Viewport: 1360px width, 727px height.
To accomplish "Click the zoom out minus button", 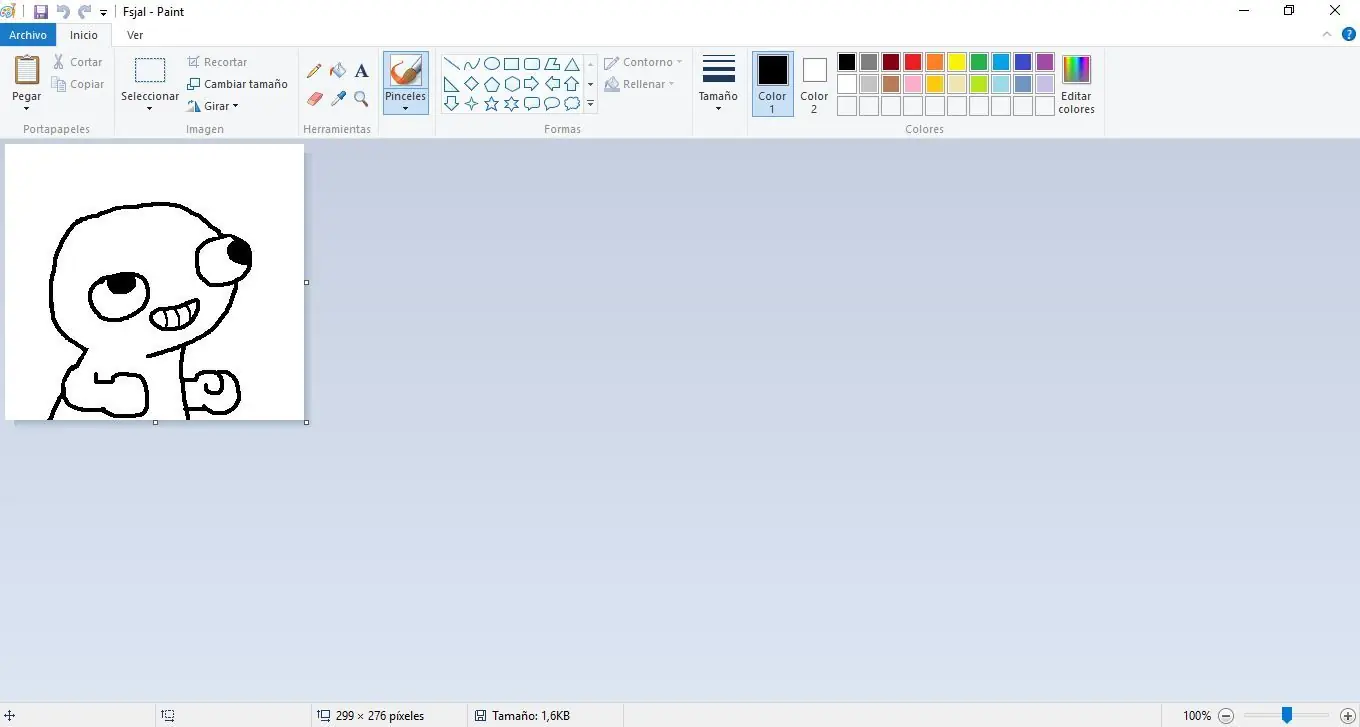I will tap(1226, 716).
